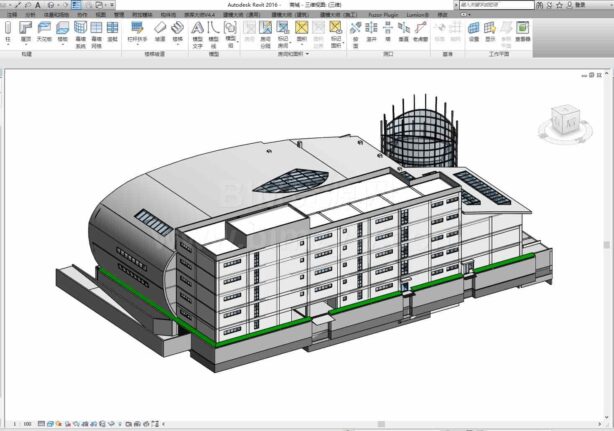Open the 管理 ribbon tab

[119, 14]
